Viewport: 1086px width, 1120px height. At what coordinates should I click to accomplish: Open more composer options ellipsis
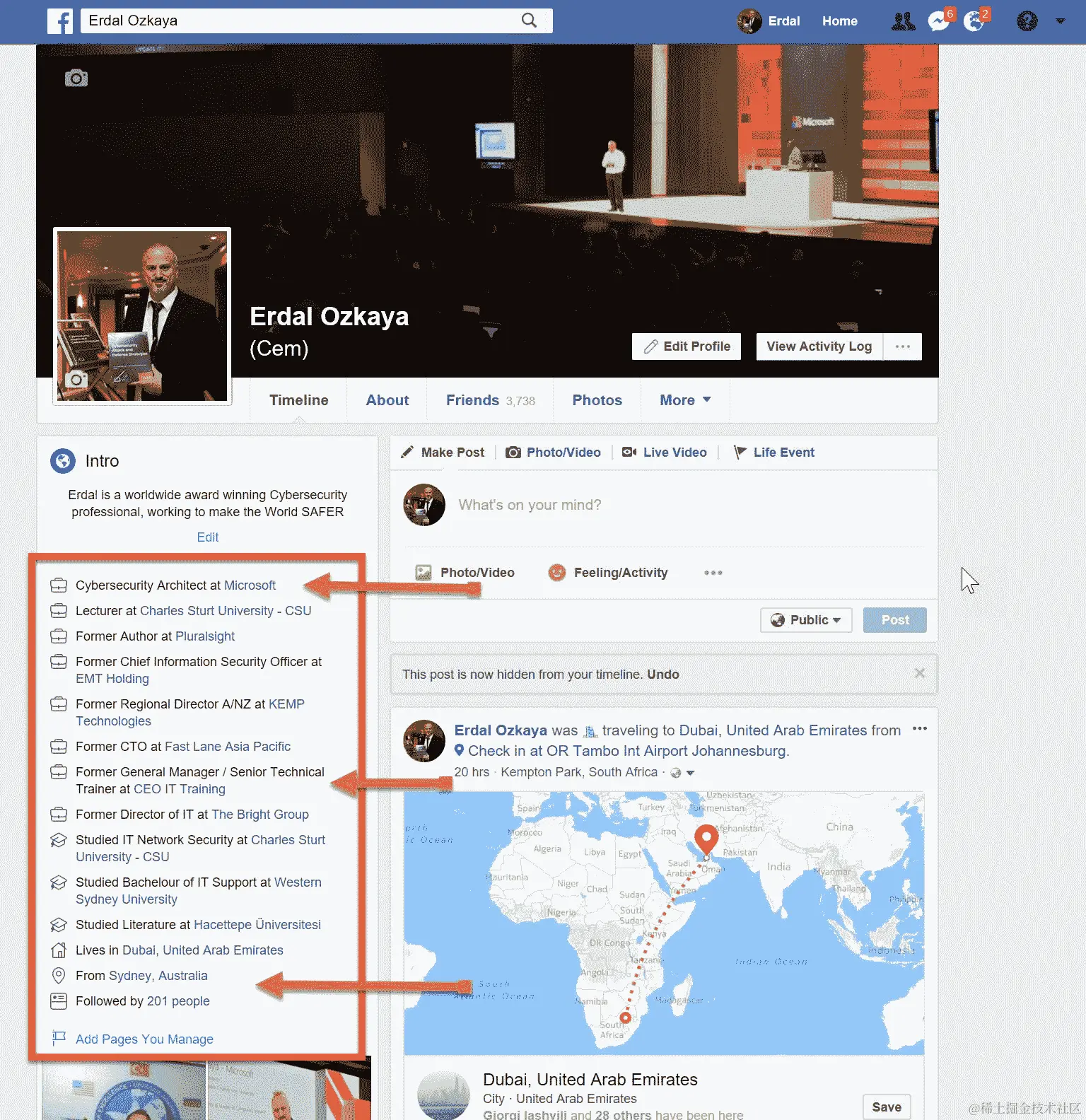[713, 573]
